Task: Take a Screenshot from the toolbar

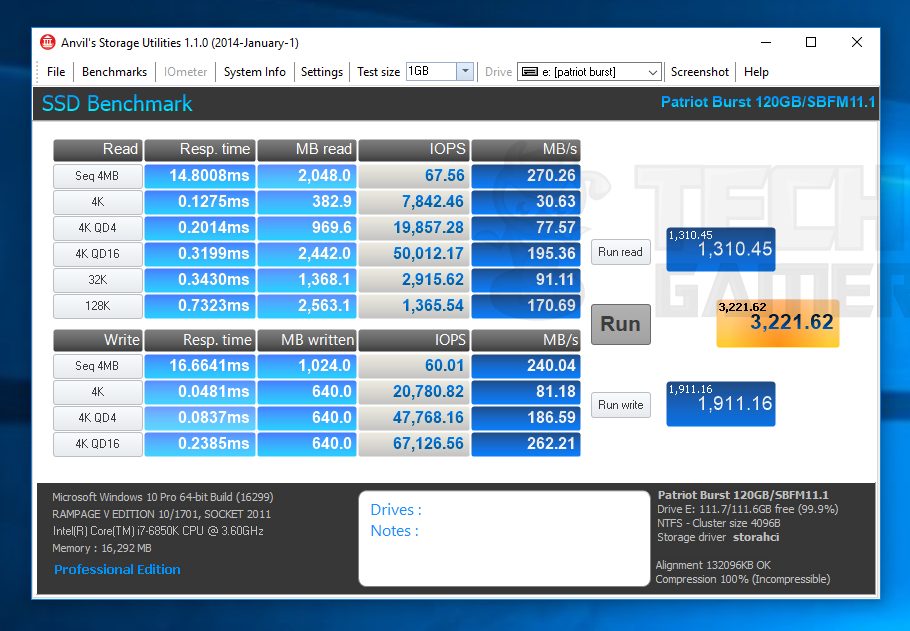Action: (x=699, y=72)
